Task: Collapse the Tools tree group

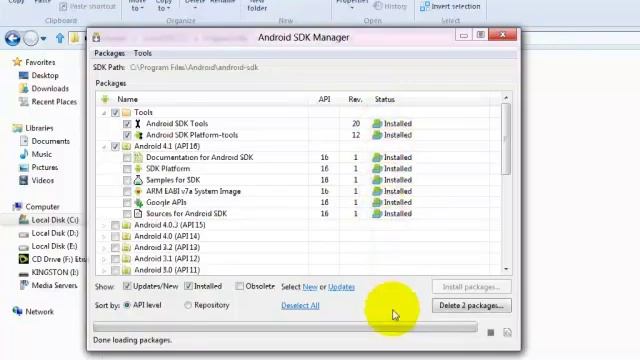Action: (x=104, y=113)
